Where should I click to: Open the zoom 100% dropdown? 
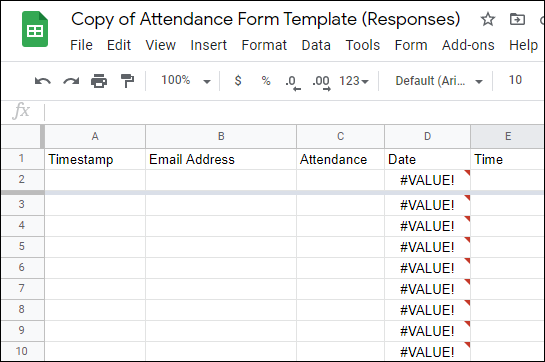click(x=186, y=81)
